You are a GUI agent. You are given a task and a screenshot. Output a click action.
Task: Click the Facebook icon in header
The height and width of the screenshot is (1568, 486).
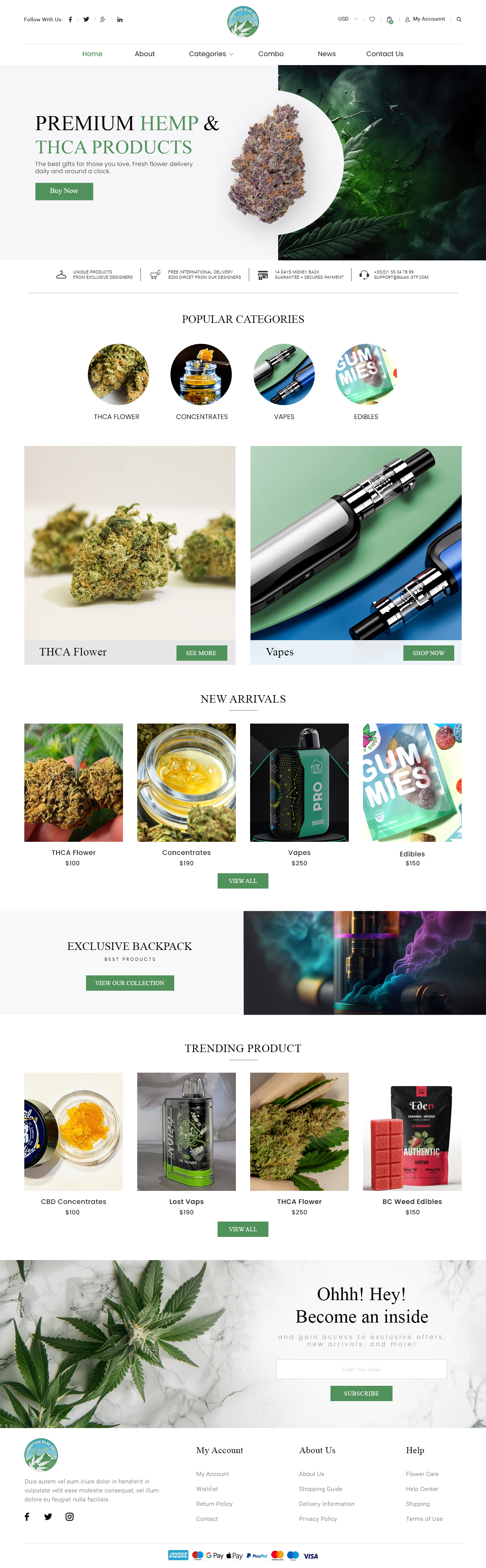point(71,19)
